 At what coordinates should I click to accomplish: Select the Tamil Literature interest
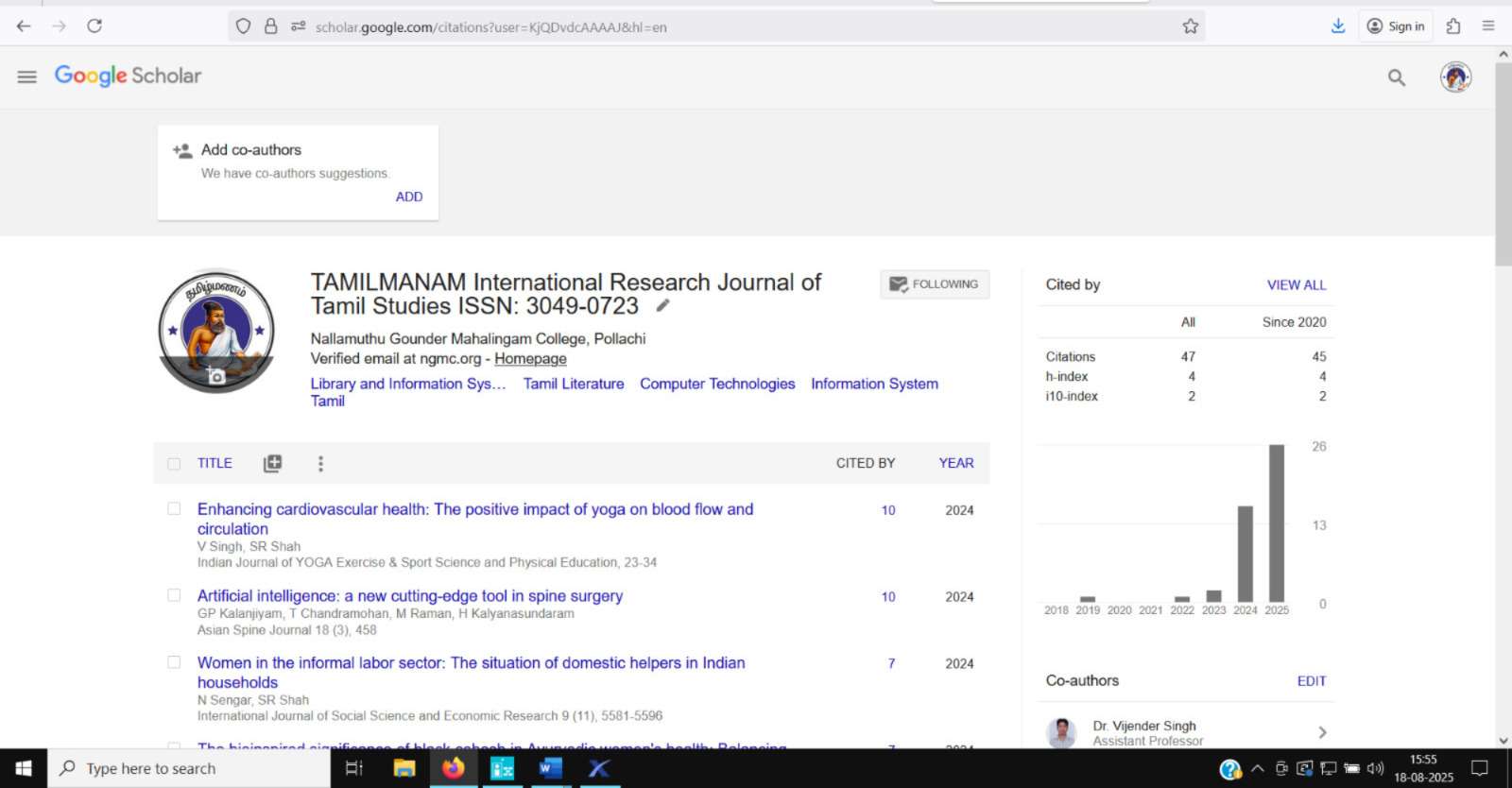(x=574, y=384)
